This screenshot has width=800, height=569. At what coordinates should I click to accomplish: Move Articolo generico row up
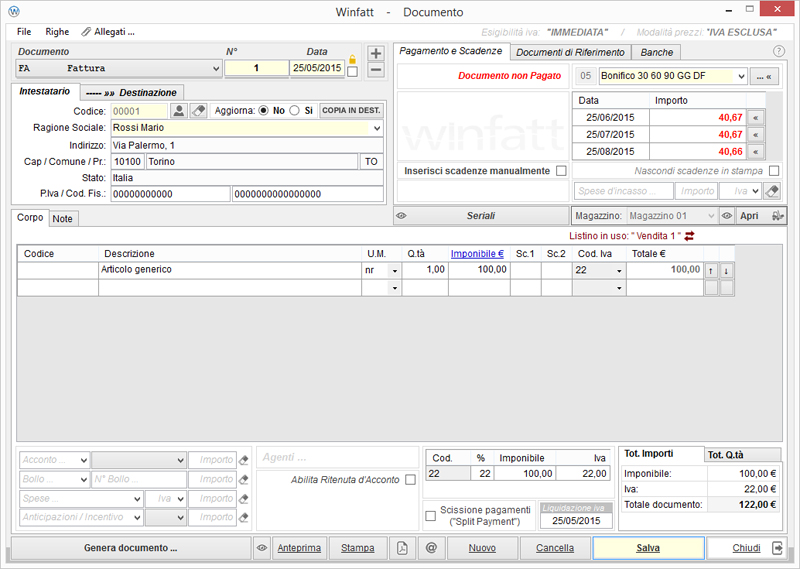(711, 271)
